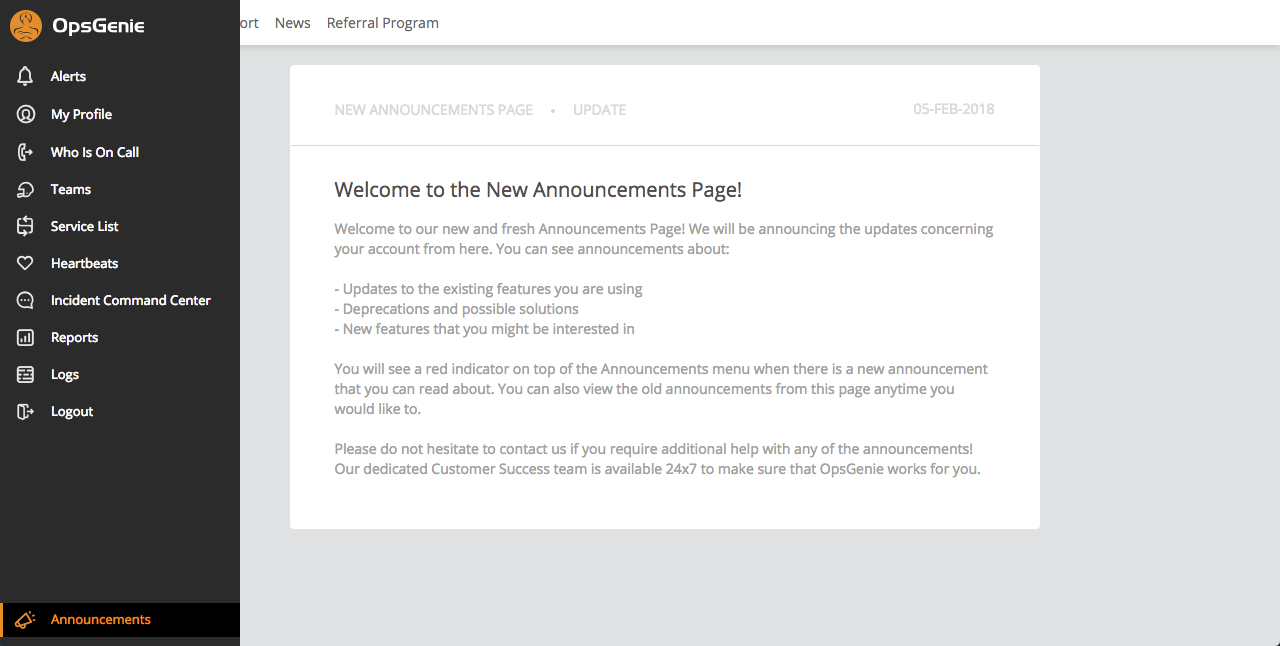Click the My Profile user icon

26,114
